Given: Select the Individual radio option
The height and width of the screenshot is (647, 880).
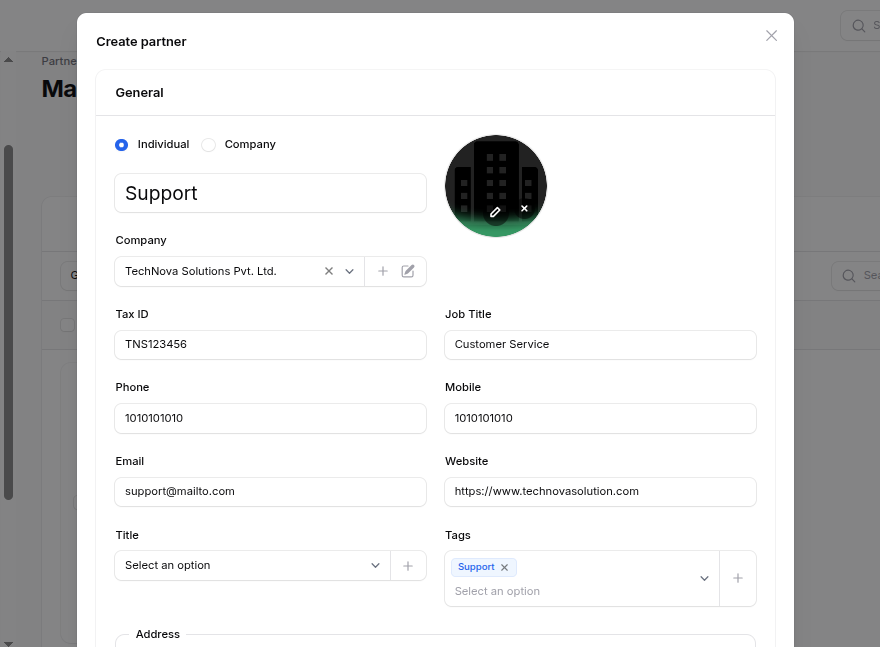Looking at the screenshot, I should [121, 145].
